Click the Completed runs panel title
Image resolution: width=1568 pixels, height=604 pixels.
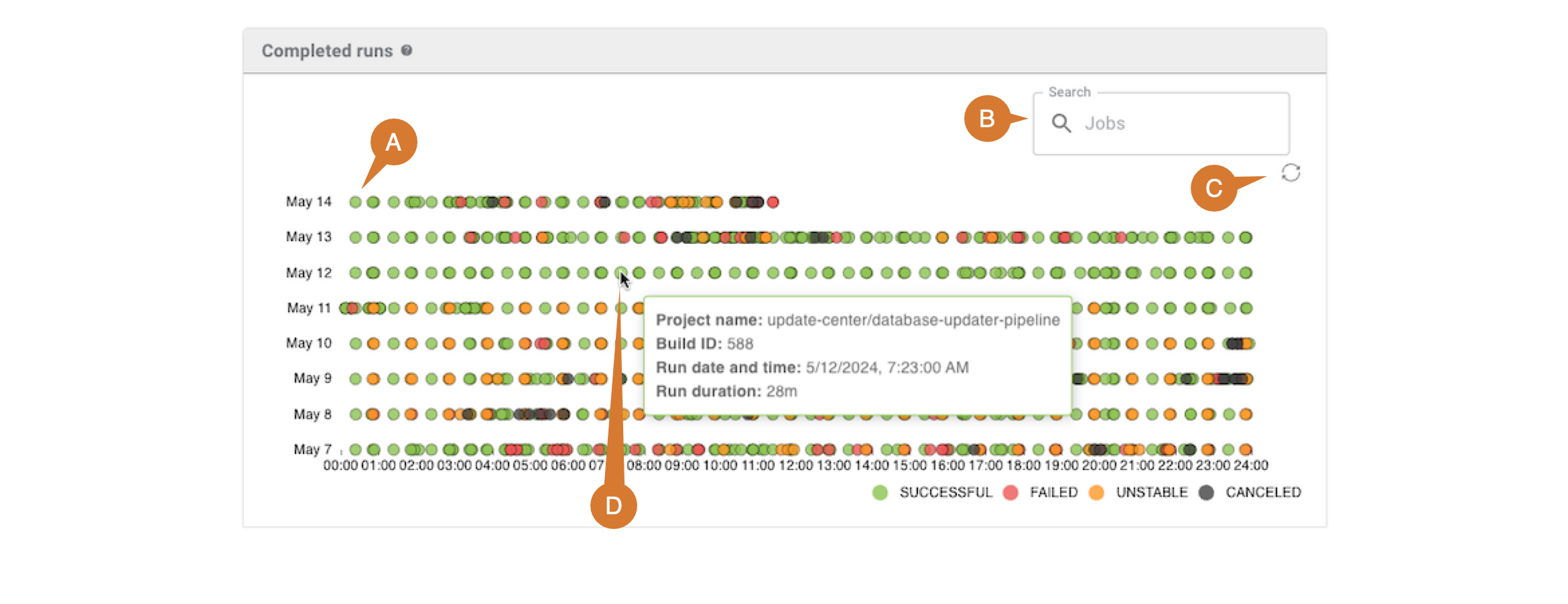point(327,51)
